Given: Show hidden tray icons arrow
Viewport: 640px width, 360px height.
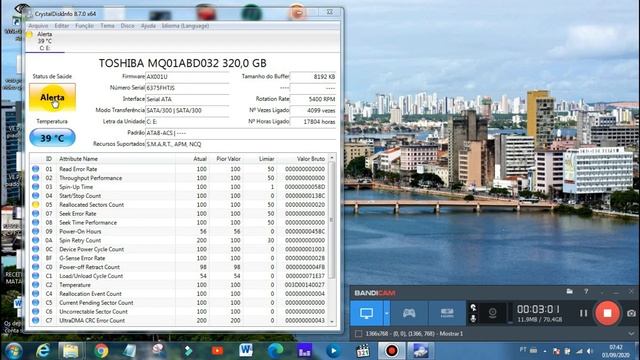Looking at the screenshot, I should pyautogui.click(x=544, y=351).
